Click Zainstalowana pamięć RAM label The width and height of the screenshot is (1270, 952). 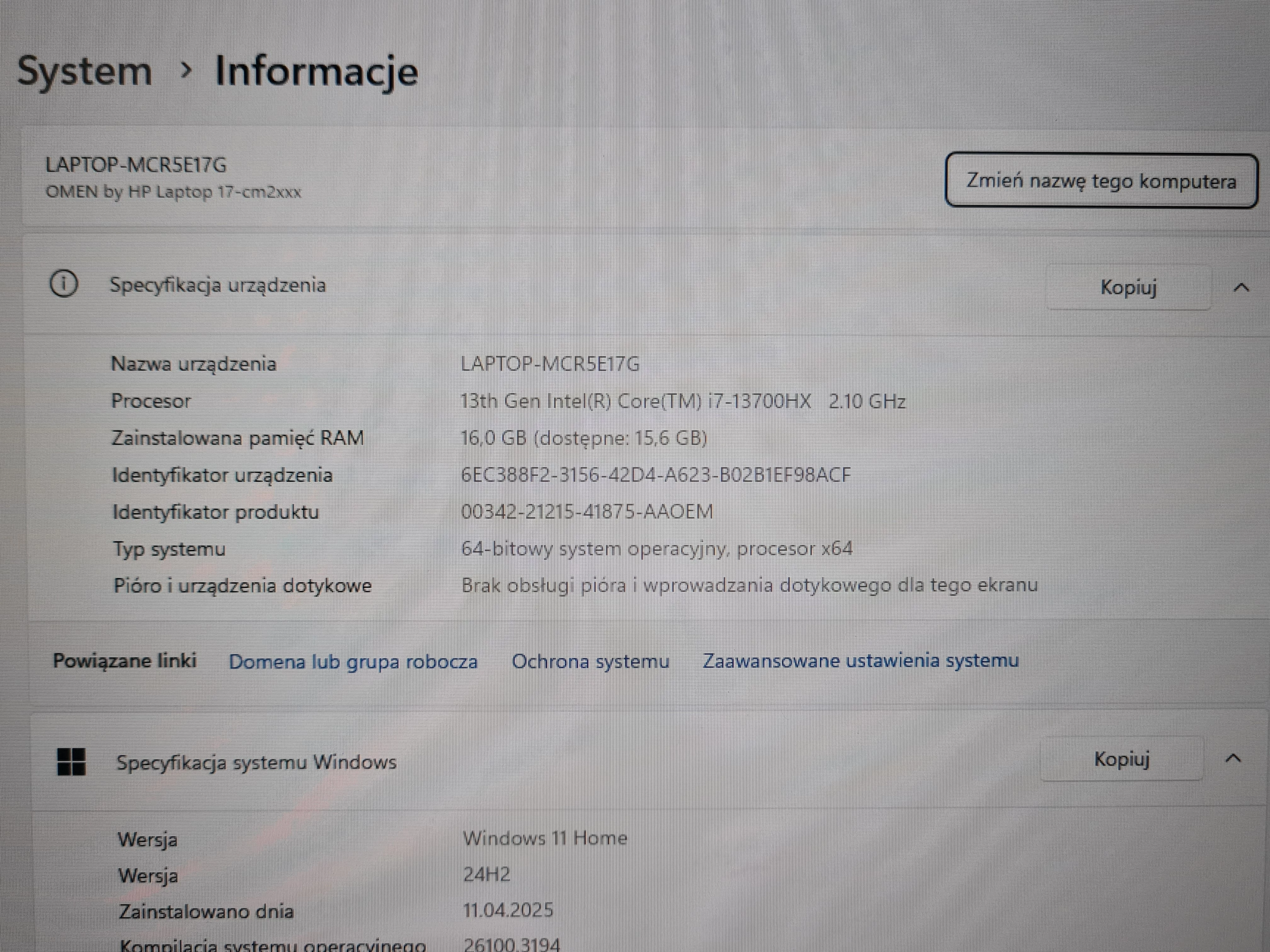click(238, 438)
